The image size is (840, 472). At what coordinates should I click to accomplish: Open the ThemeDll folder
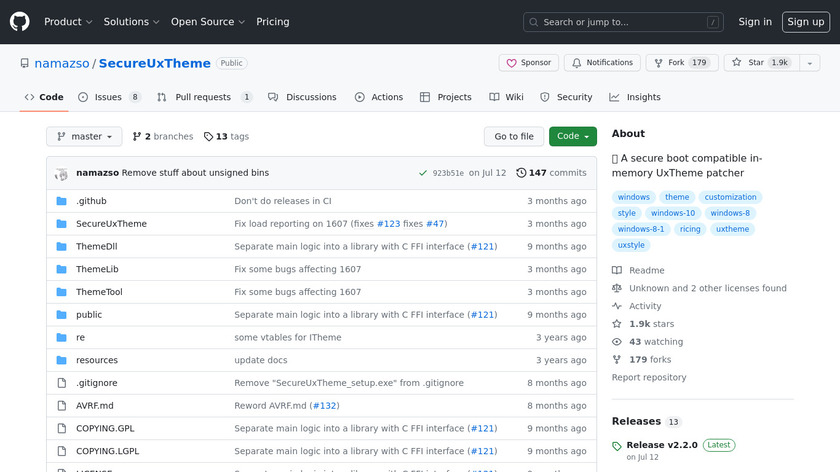tap(99, 246)
